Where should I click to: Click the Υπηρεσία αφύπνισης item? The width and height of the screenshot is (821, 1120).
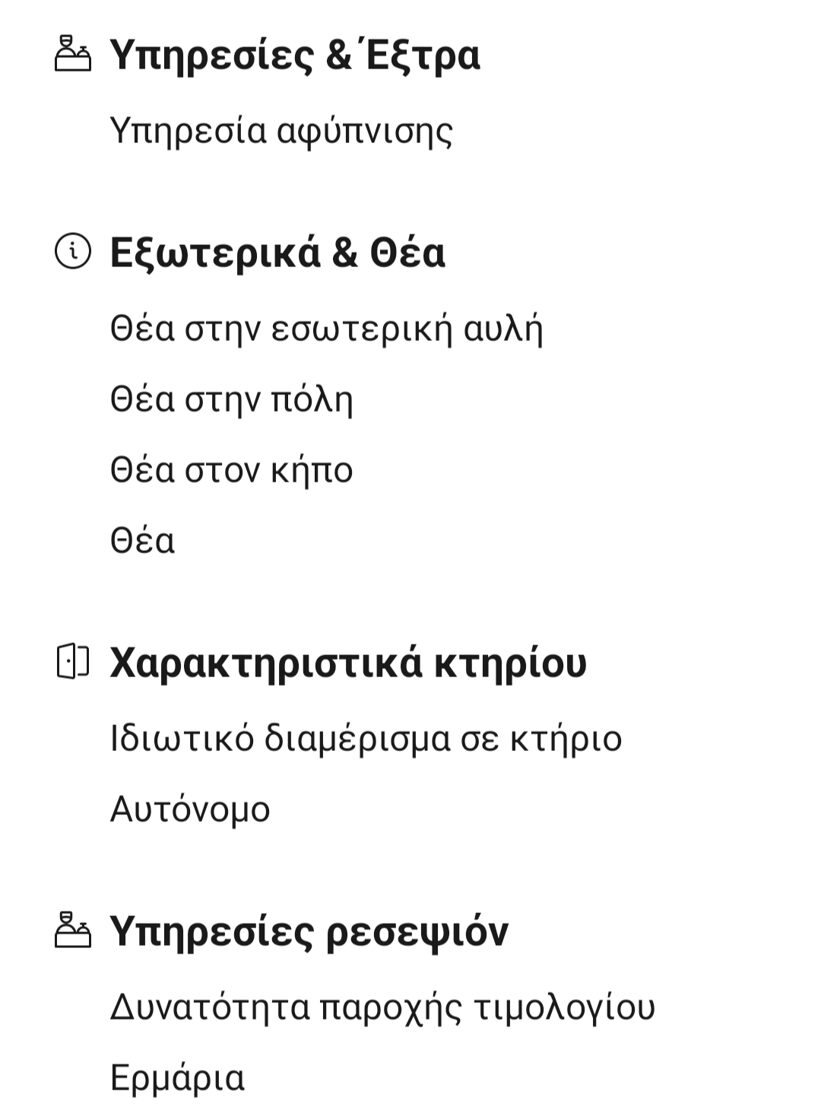(x=281, y=131)
